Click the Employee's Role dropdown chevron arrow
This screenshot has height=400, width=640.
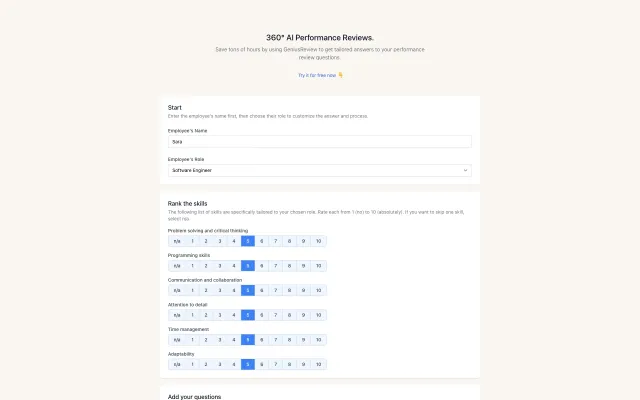tap(465, 170)
